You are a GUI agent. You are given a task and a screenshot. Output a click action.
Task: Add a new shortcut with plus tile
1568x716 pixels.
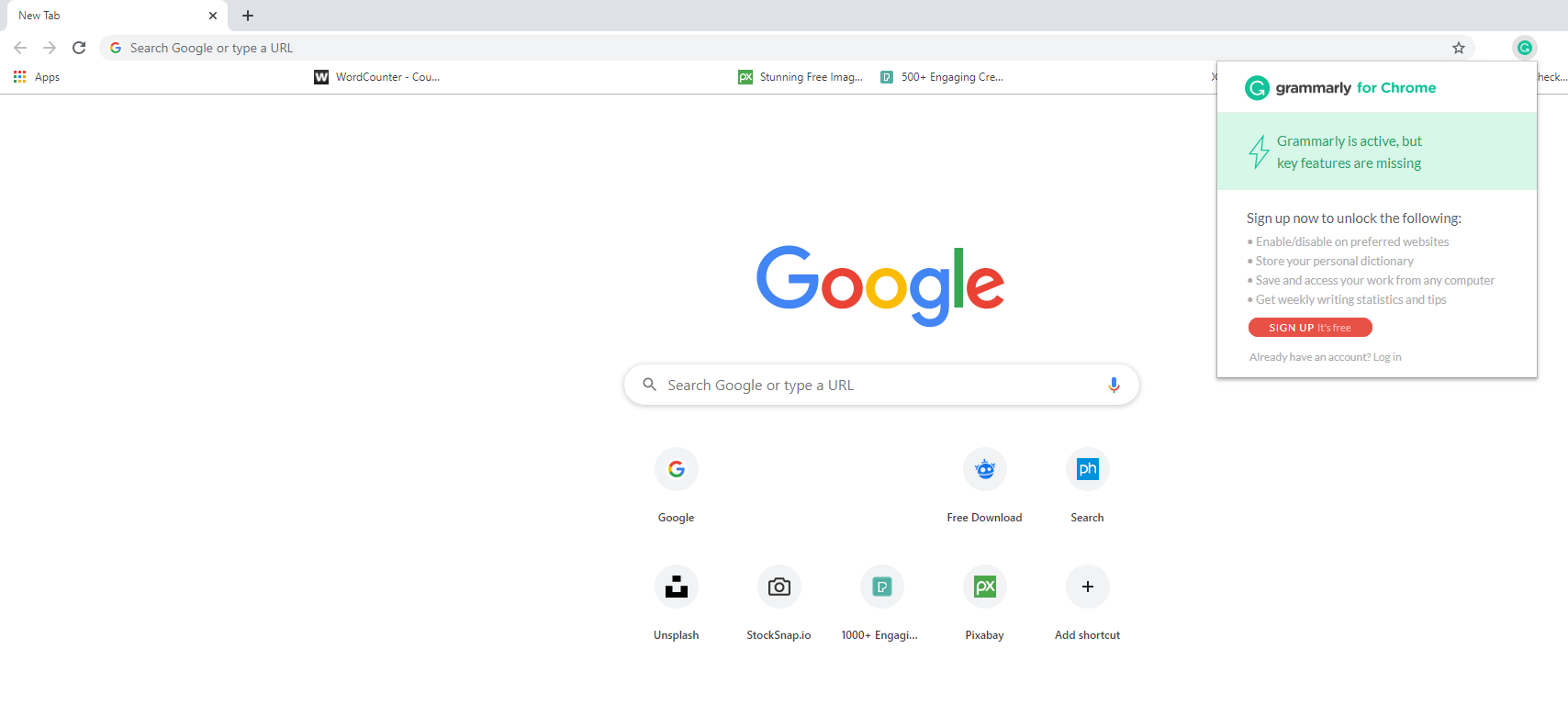coord(1088,603)
